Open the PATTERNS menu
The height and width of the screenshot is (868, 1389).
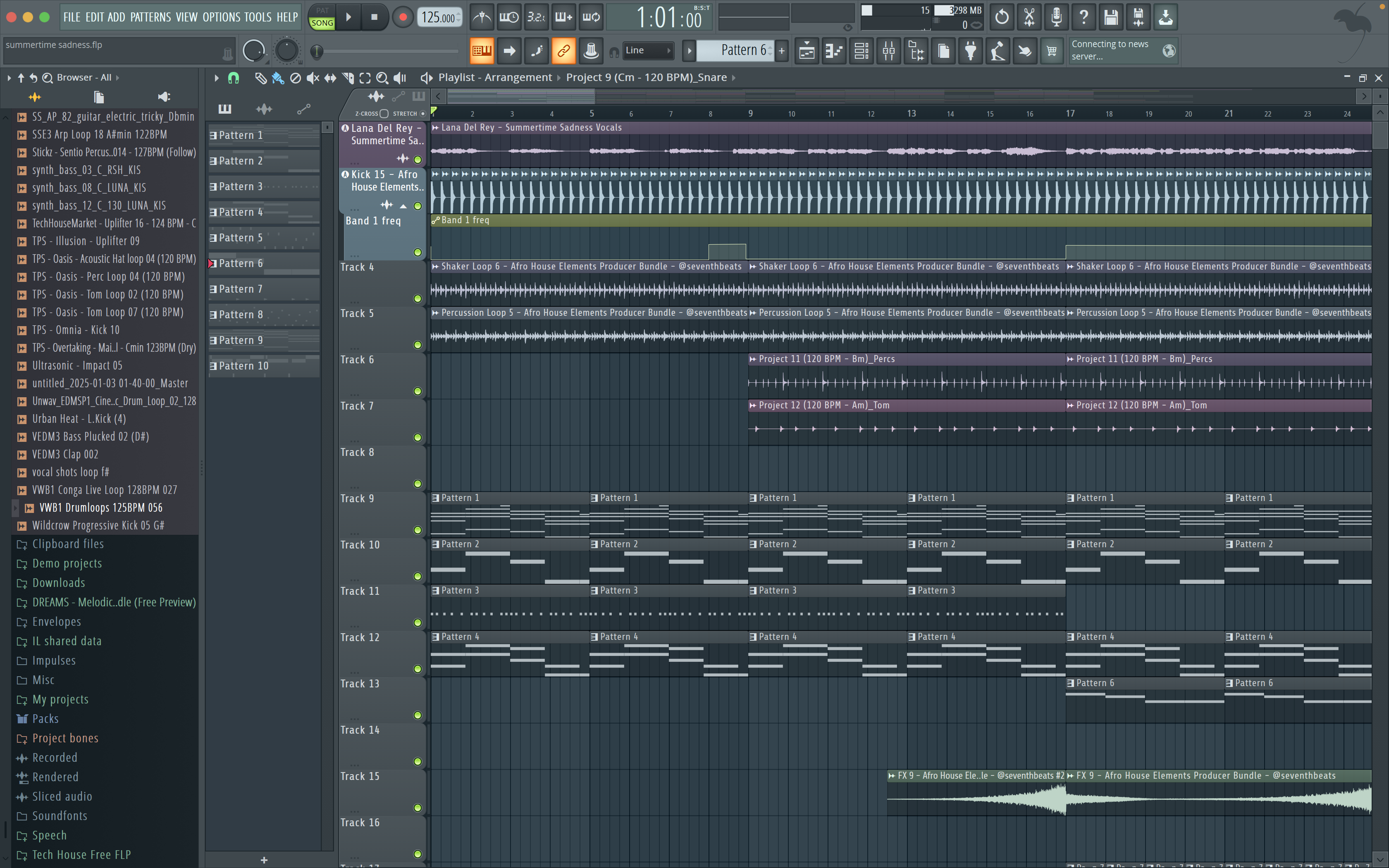tap(150, 17)
